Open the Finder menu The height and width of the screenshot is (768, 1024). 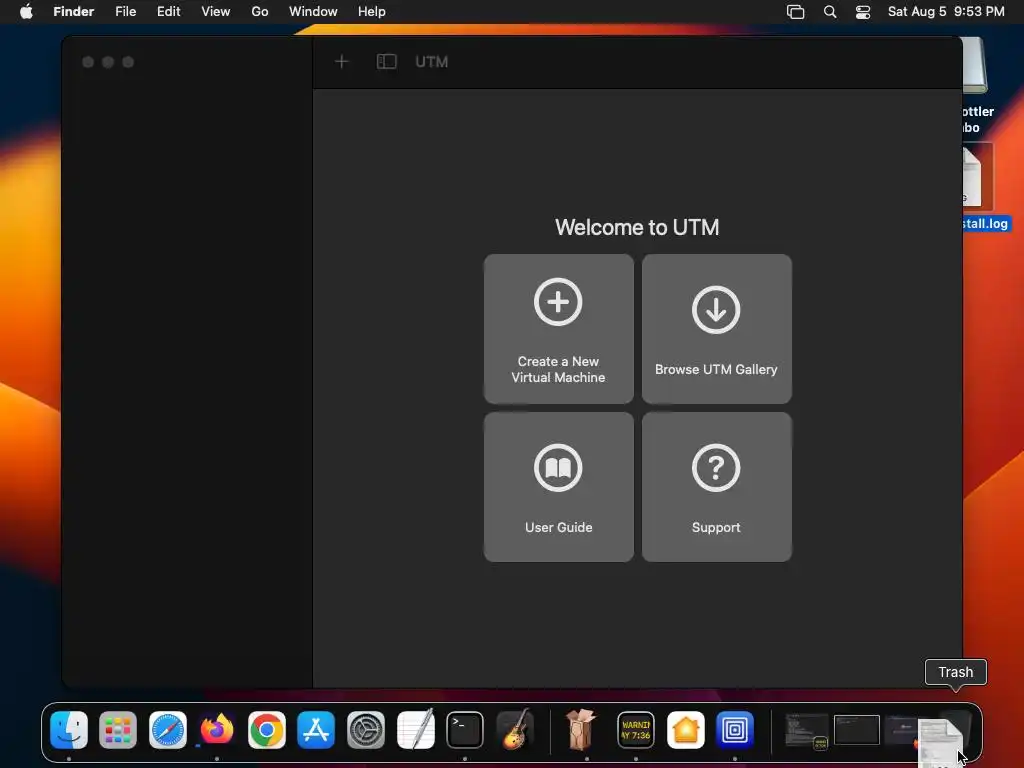[x=74, y=11]
